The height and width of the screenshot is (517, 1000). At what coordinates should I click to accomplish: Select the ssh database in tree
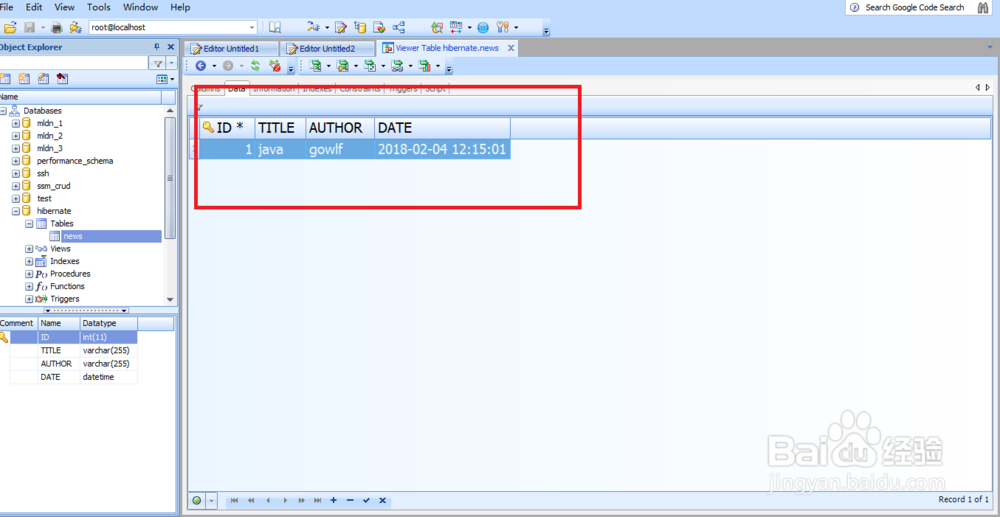43,173
